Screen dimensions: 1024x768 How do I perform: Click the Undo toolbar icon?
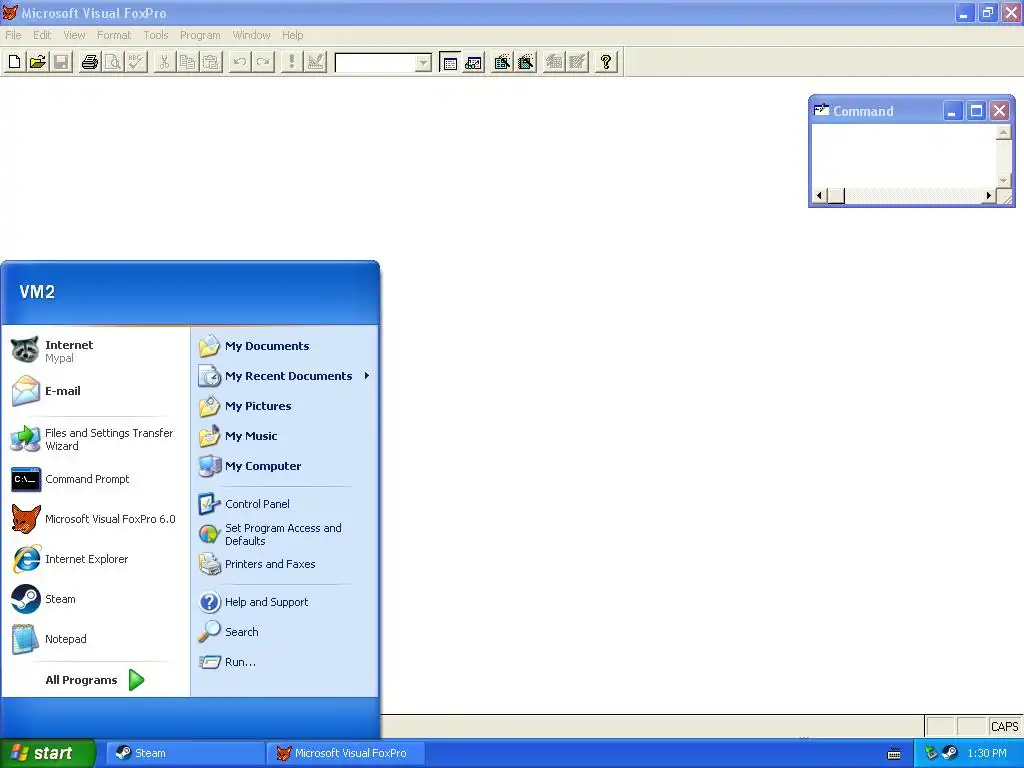coord(240,62)
